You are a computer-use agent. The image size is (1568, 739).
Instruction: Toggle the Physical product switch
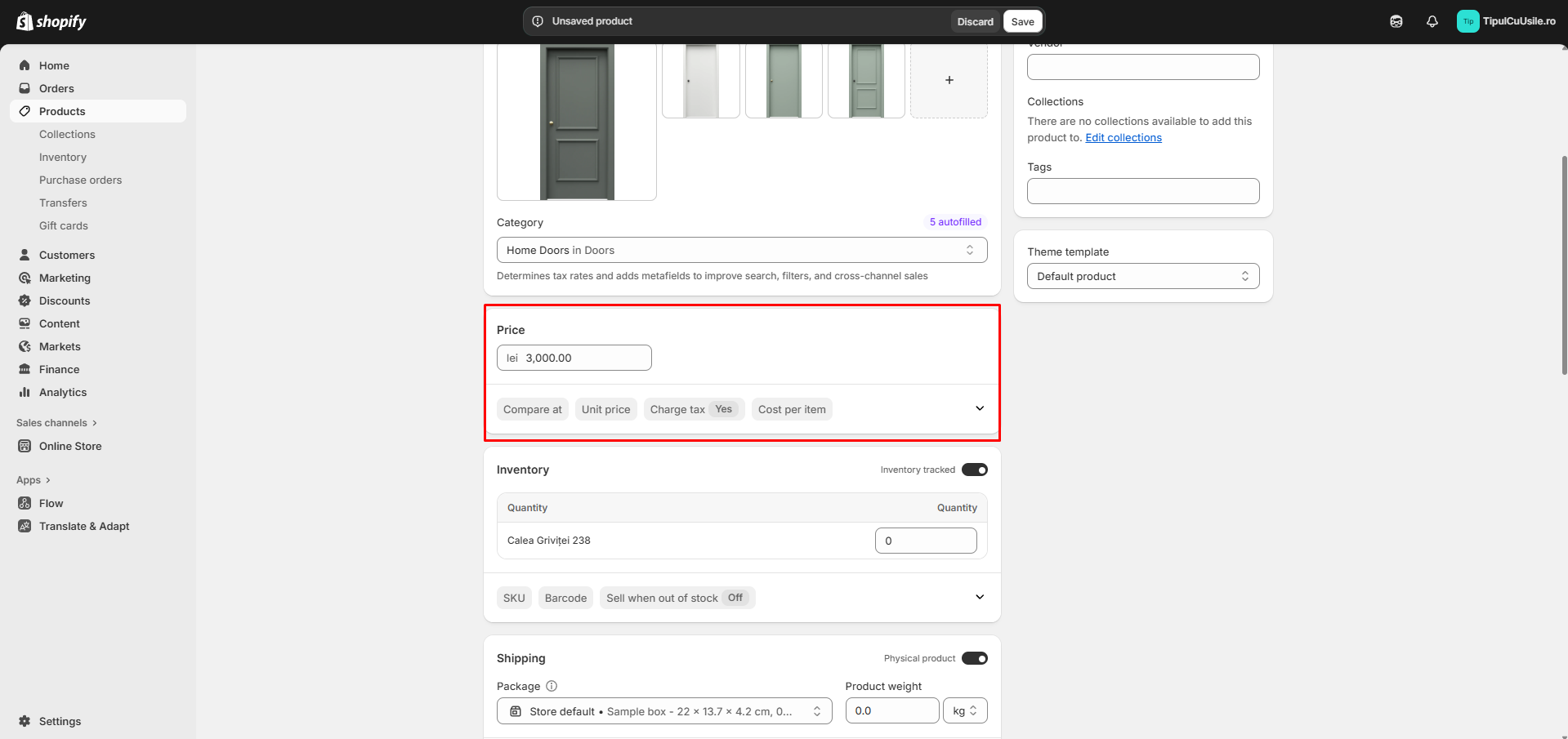click(974, 658)
